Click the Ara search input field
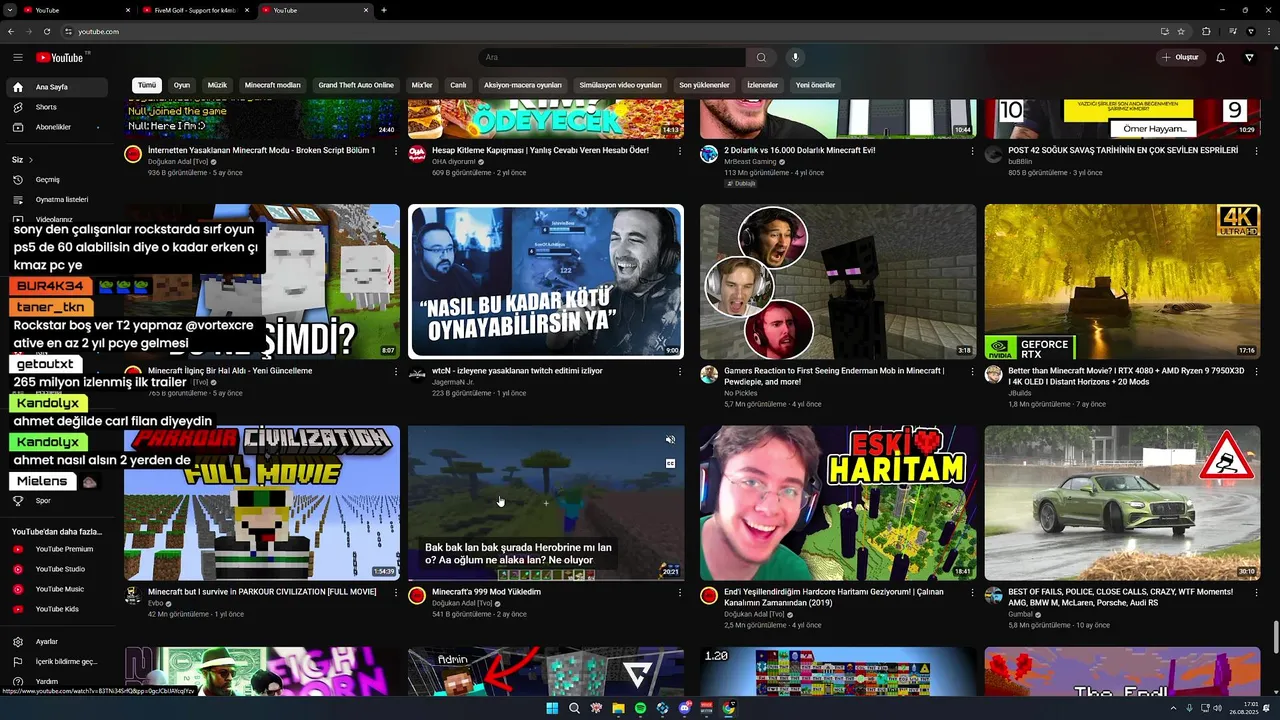This screenshot has width=1280, height=720. click(612, 57)
